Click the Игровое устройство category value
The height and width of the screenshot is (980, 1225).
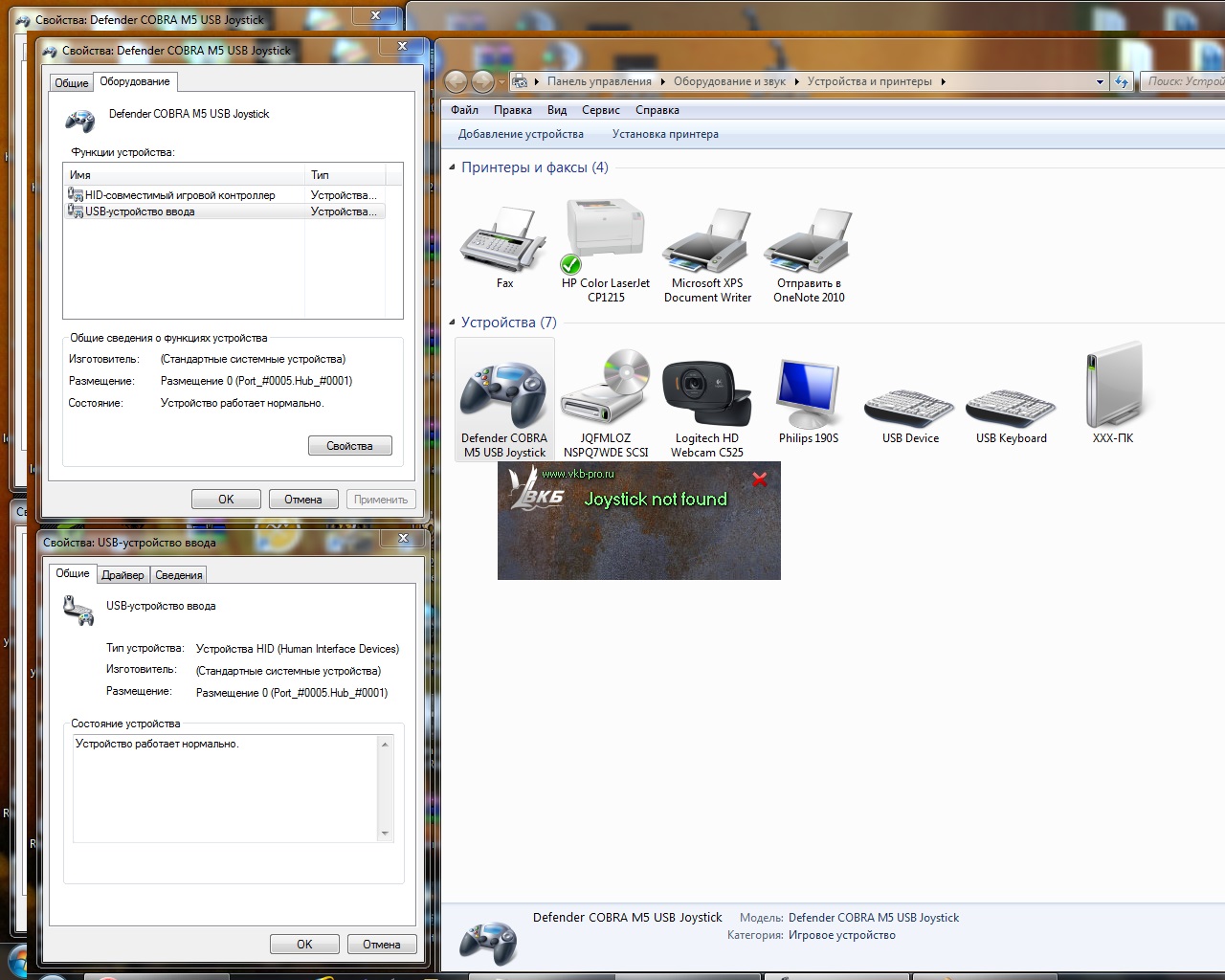pos(842,935)
